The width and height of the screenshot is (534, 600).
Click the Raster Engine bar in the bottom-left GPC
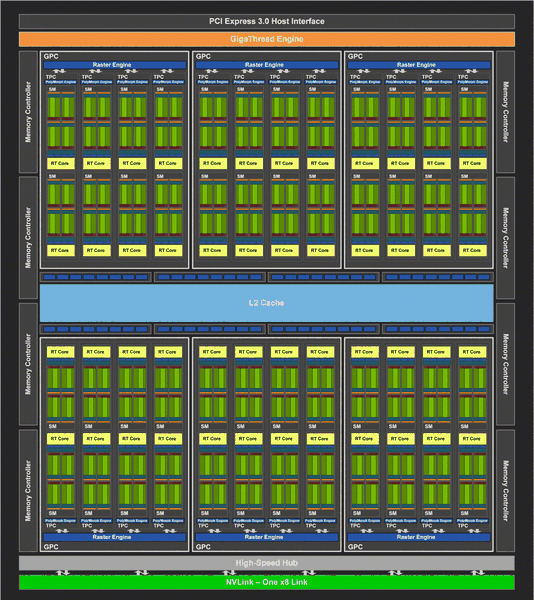pos(114,537)
